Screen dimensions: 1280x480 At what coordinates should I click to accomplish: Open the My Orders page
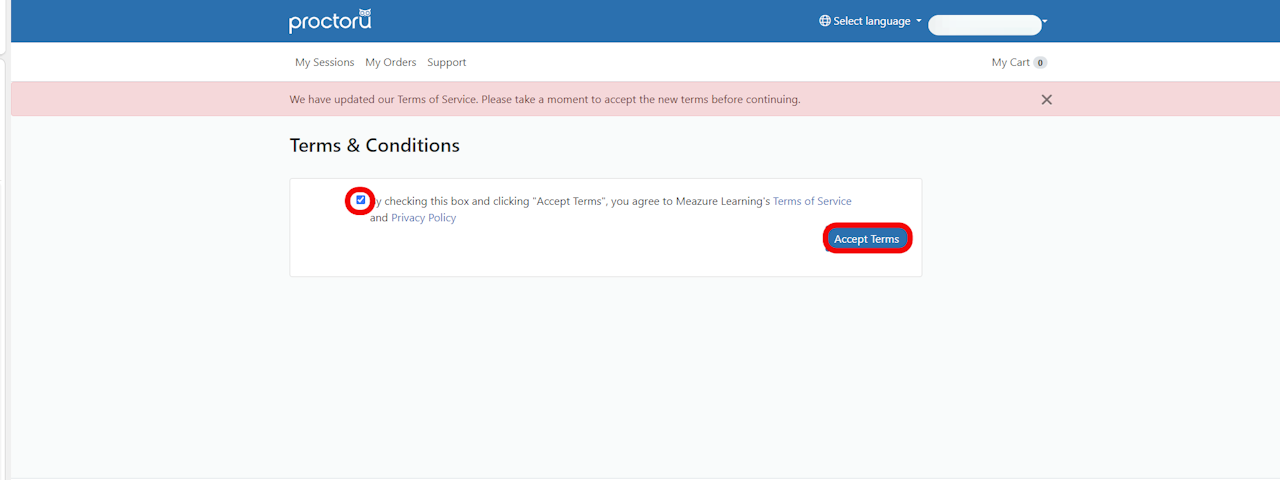coord(390,62)
